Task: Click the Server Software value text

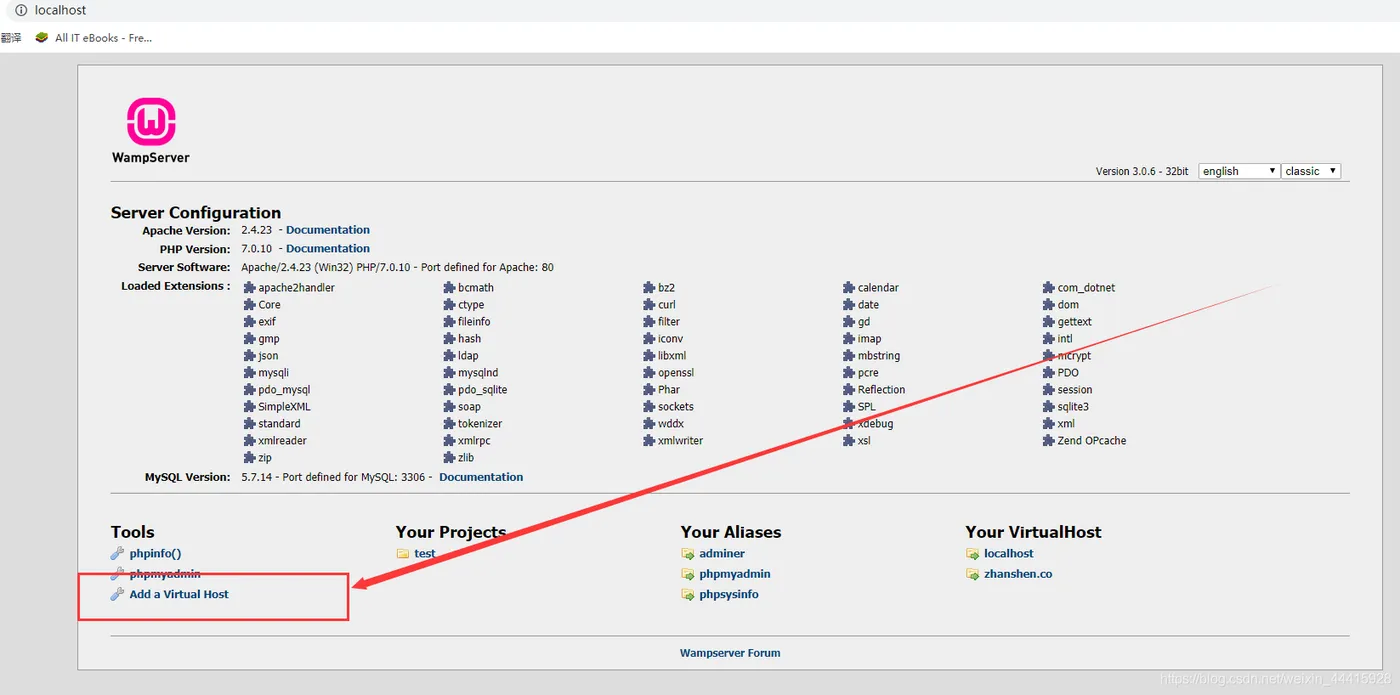Action: [x=397, y=268]
